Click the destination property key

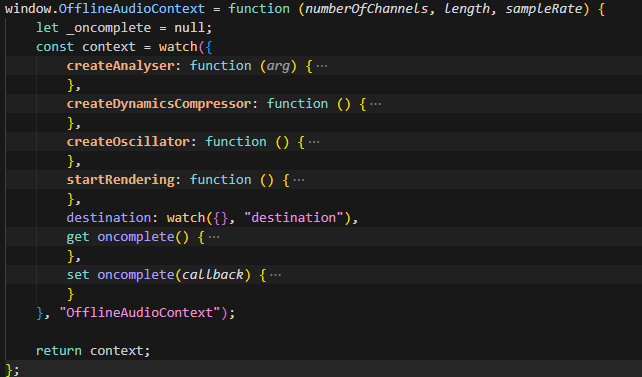click(x=109, y=218)
